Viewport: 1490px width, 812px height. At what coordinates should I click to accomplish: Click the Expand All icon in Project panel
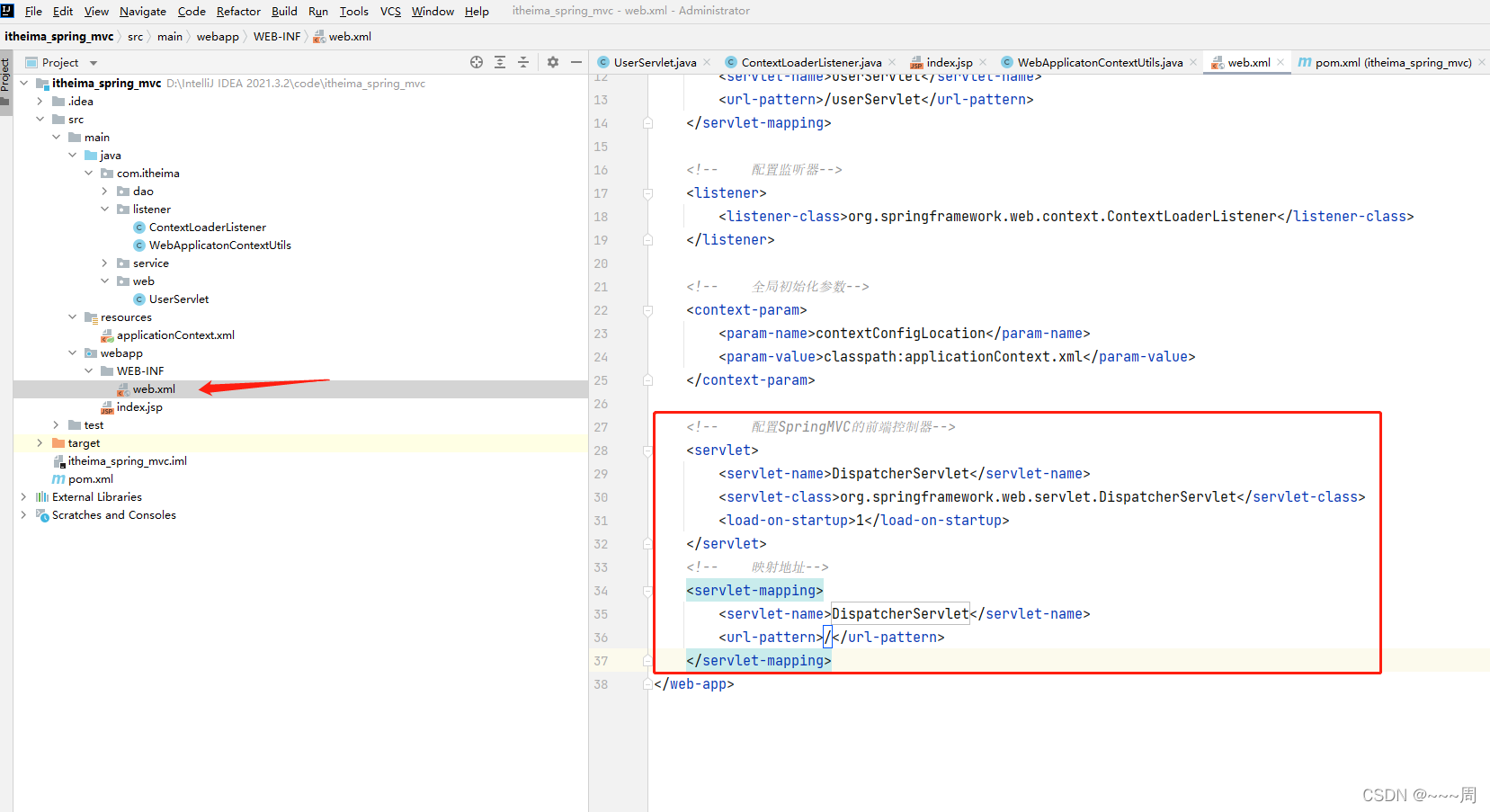(500, 62)
